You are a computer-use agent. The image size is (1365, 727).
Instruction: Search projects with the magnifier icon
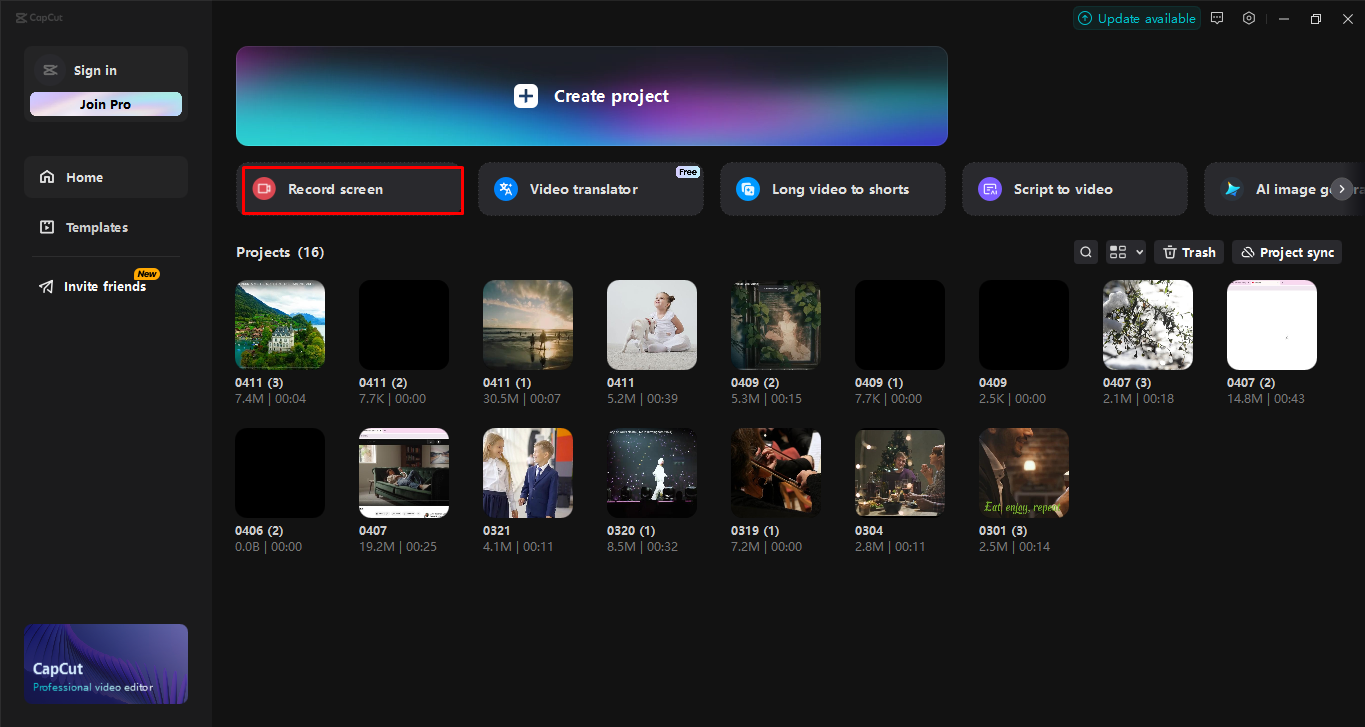1086,252
